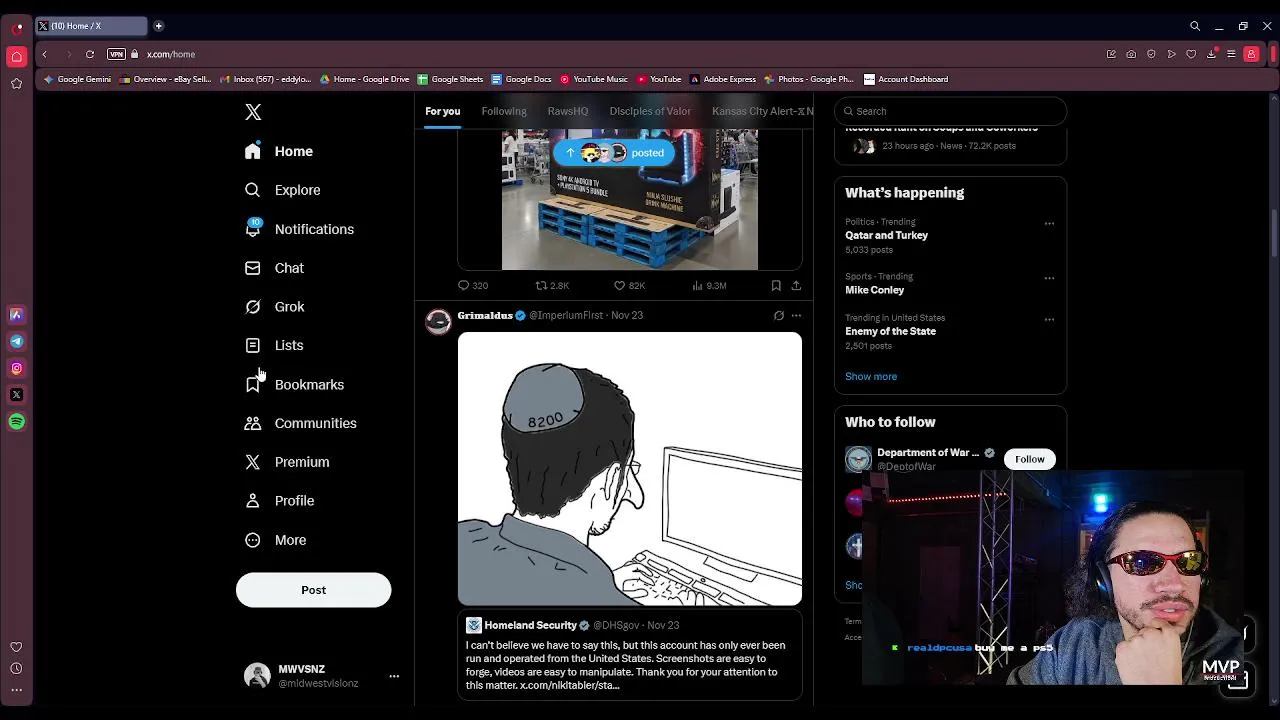Open the tab search magnifier icon
This screenshot has width=1280, height=720.
point(1195,26)
